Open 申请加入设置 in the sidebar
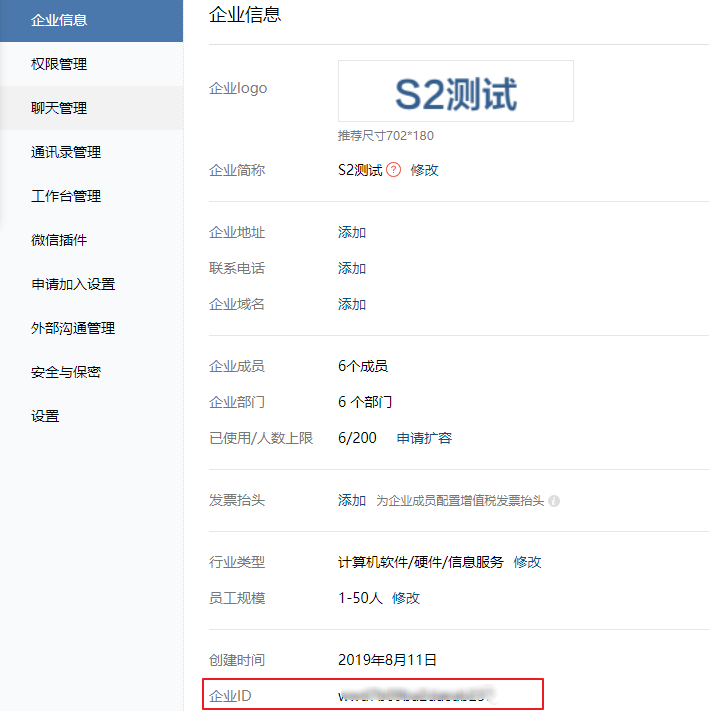Screen dimensions: 709x711 (x=73, y=284)
